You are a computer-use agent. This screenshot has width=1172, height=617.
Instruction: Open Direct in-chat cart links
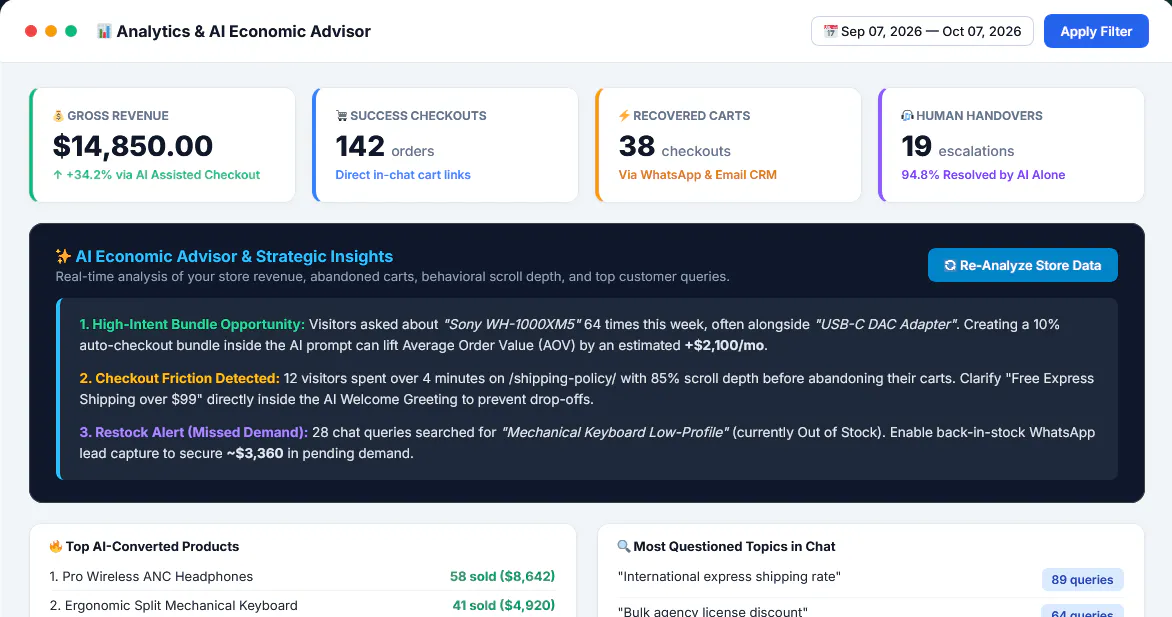point(403,175)
